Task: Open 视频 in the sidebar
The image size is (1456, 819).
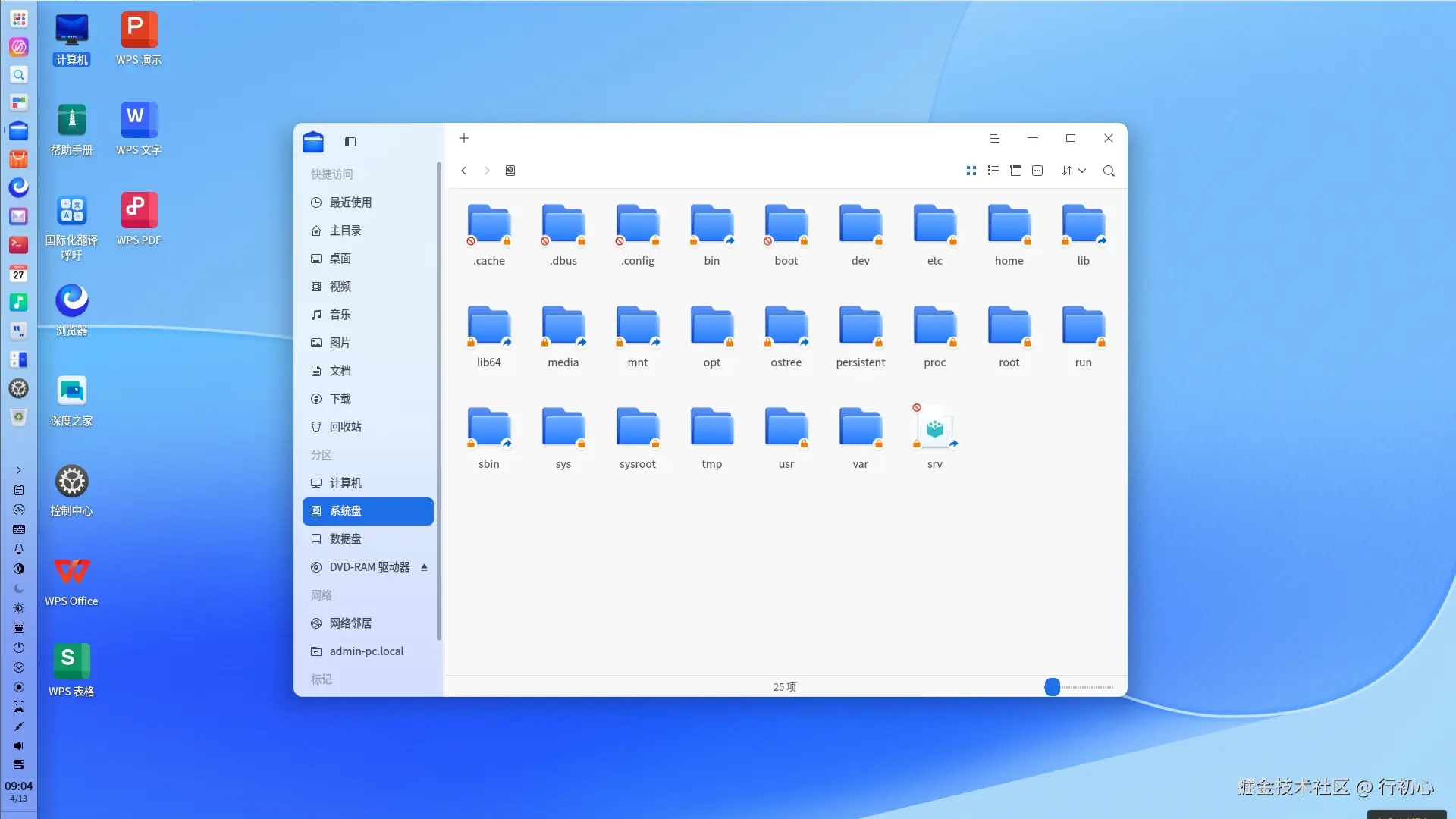Action: point(368,287)
